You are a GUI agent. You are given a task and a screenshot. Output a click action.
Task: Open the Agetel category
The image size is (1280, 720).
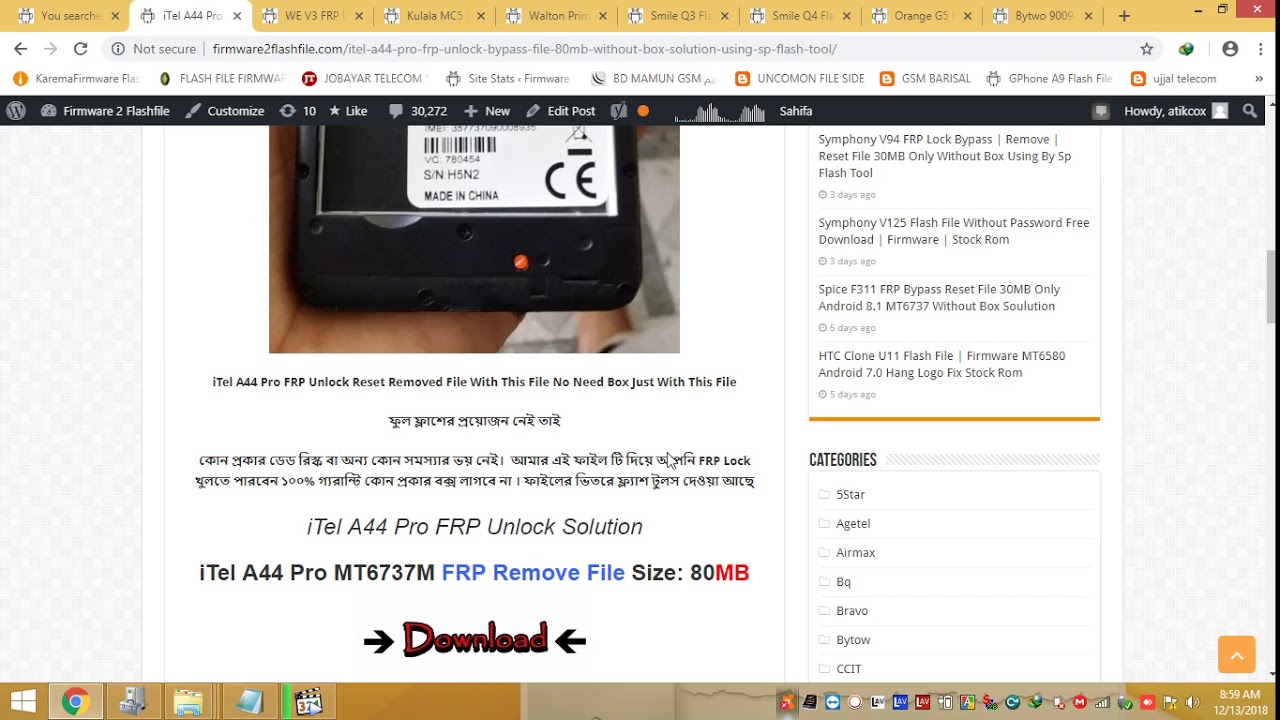tap(853, 523)
